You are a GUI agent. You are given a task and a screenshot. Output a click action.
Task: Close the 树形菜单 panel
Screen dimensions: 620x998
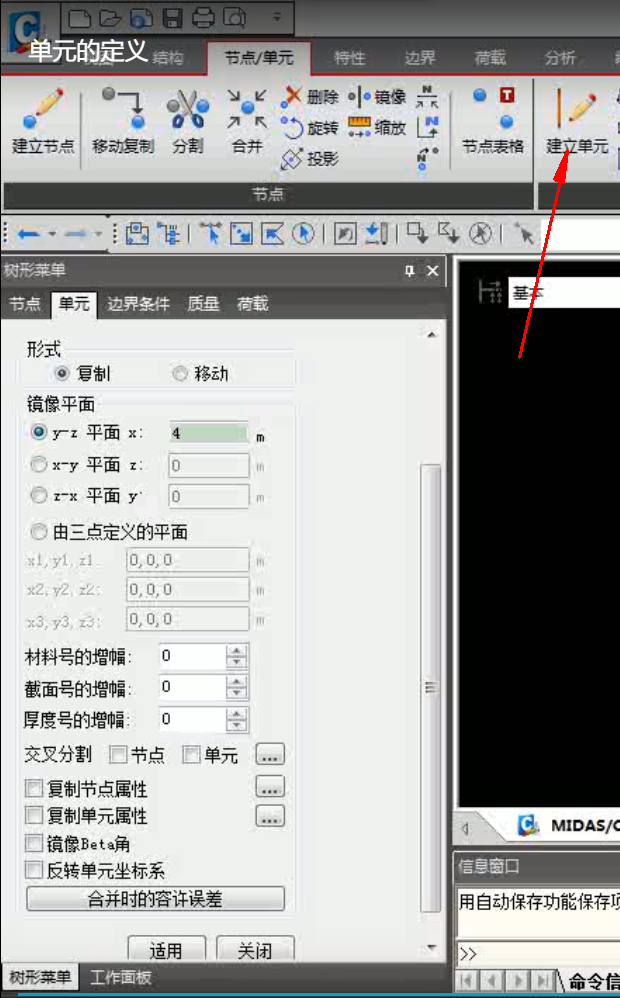[433, 271]
